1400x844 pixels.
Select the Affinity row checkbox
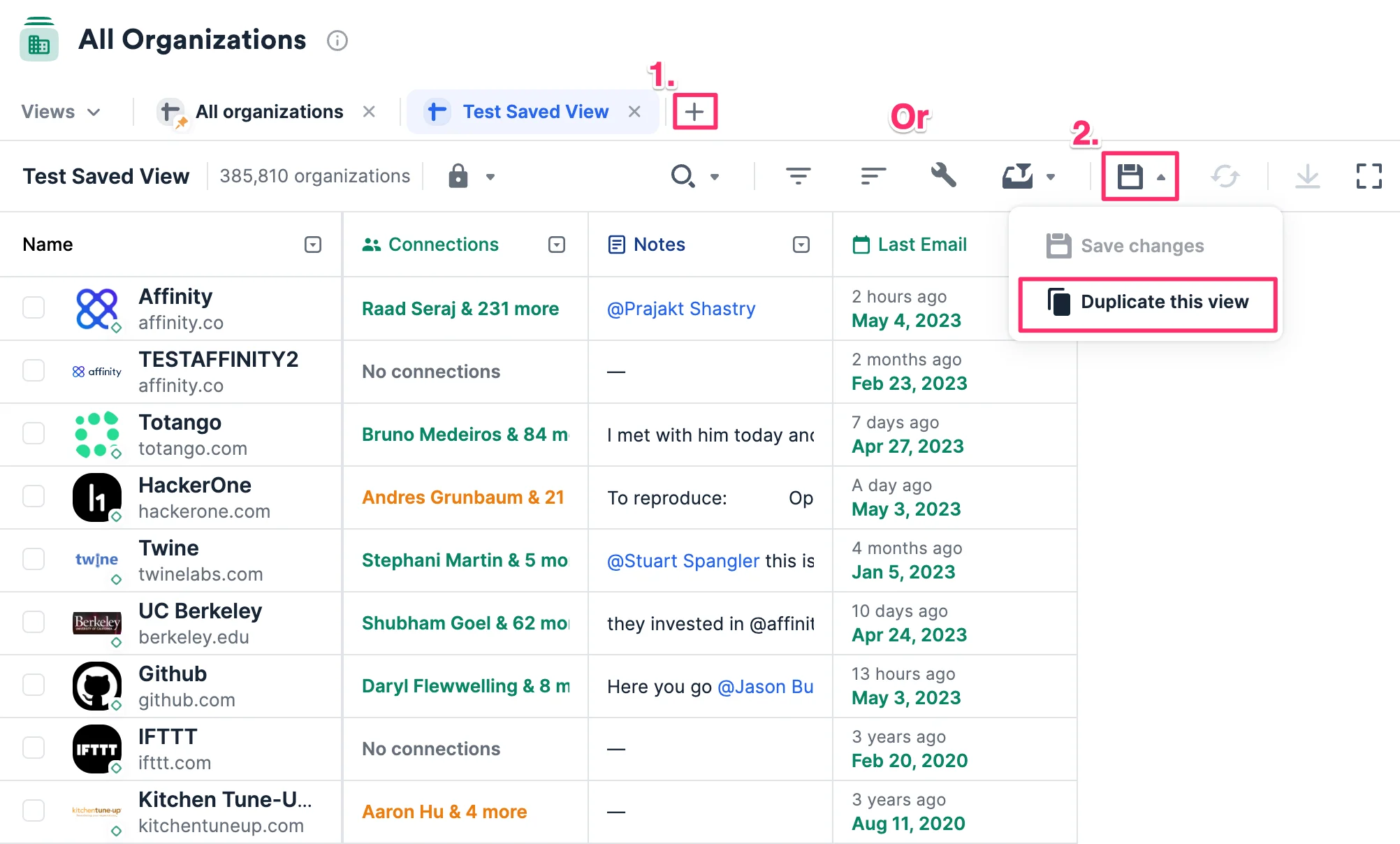(34, 307)
